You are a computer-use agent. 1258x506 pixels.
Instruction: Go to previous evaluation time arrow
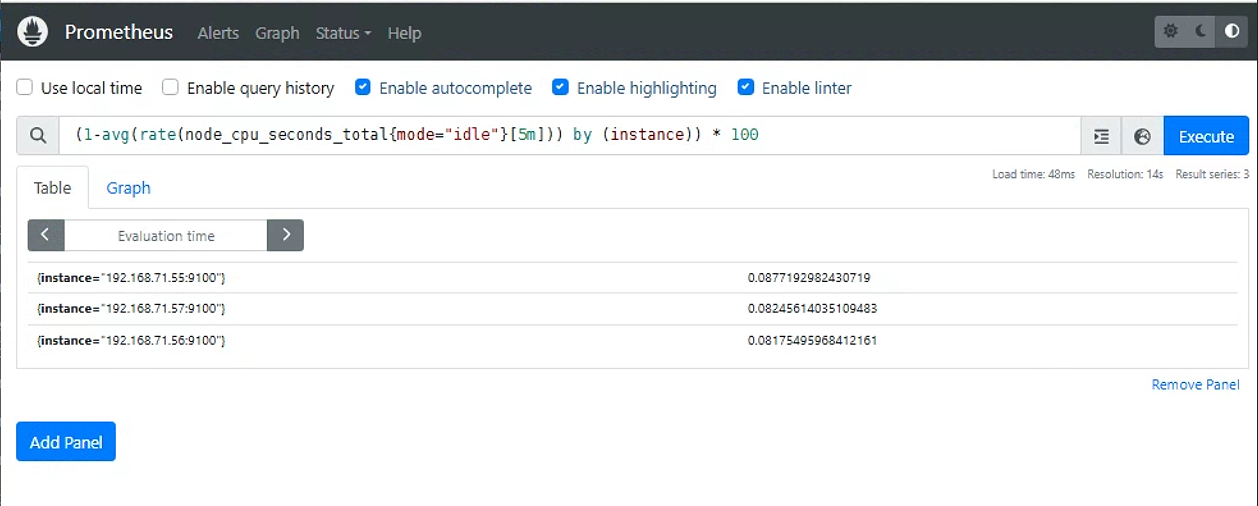click(x=46, y=235)
